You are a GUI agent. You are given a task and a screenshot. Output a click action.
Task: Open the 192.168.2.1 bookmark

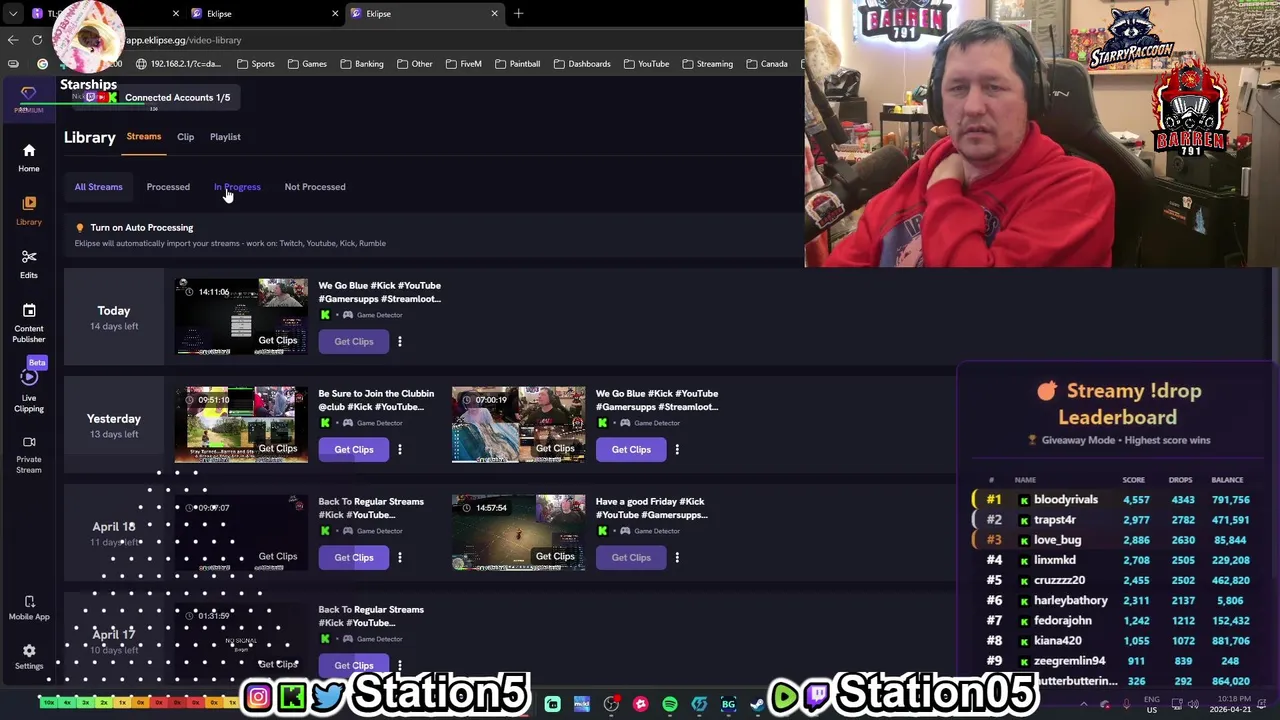click(179, 64)
